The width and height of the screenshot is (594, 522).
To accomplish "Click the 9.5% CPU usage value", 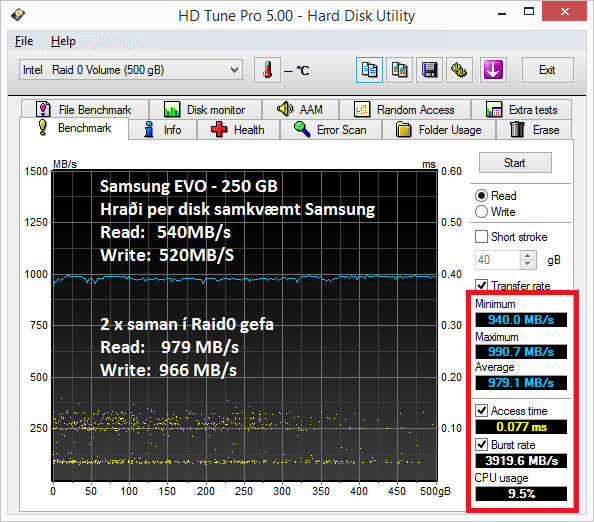I will point(521,494).
